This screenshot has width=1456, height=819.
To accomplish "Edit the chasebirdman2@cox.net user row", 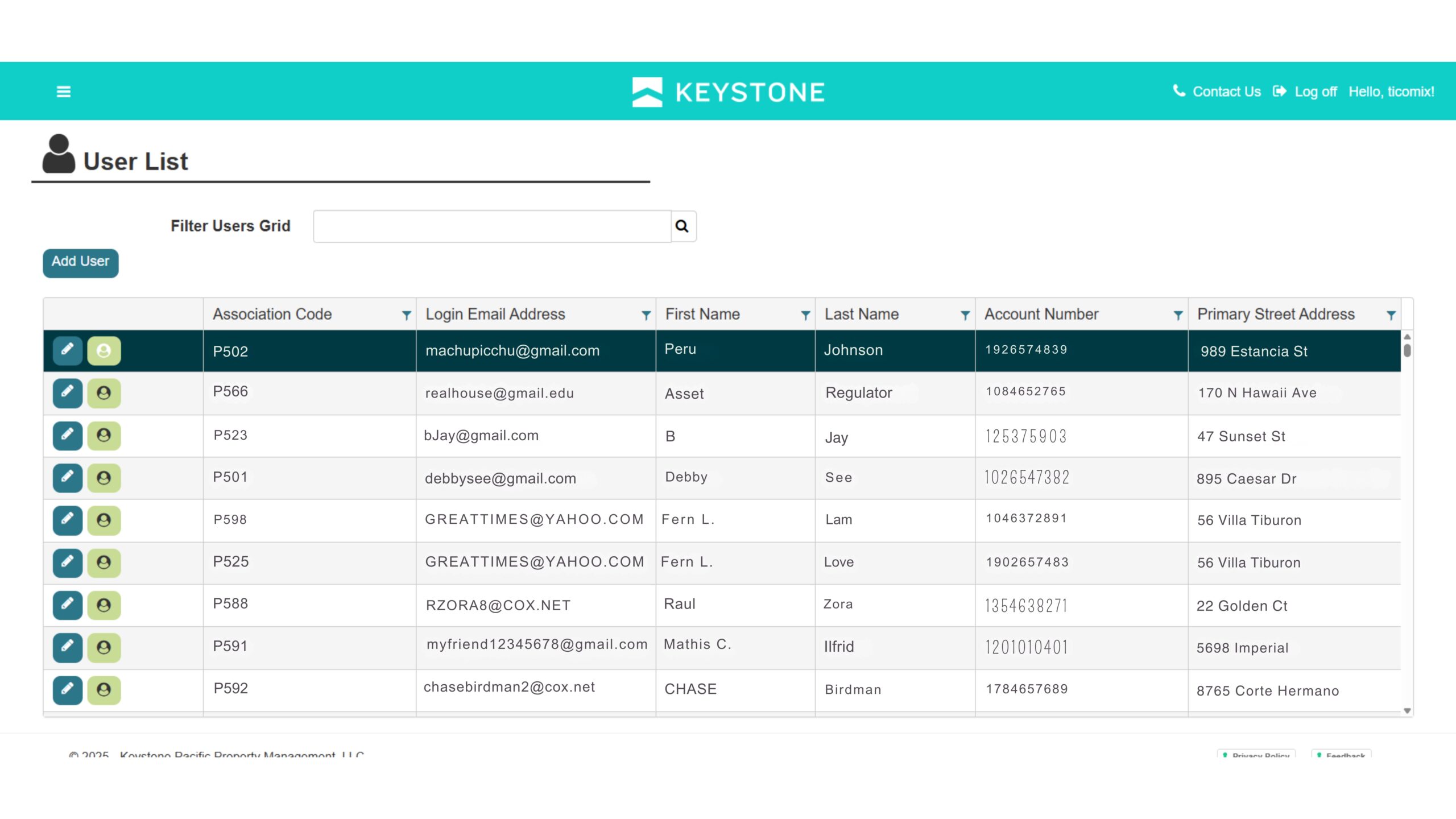I will (x=68, y=690).
